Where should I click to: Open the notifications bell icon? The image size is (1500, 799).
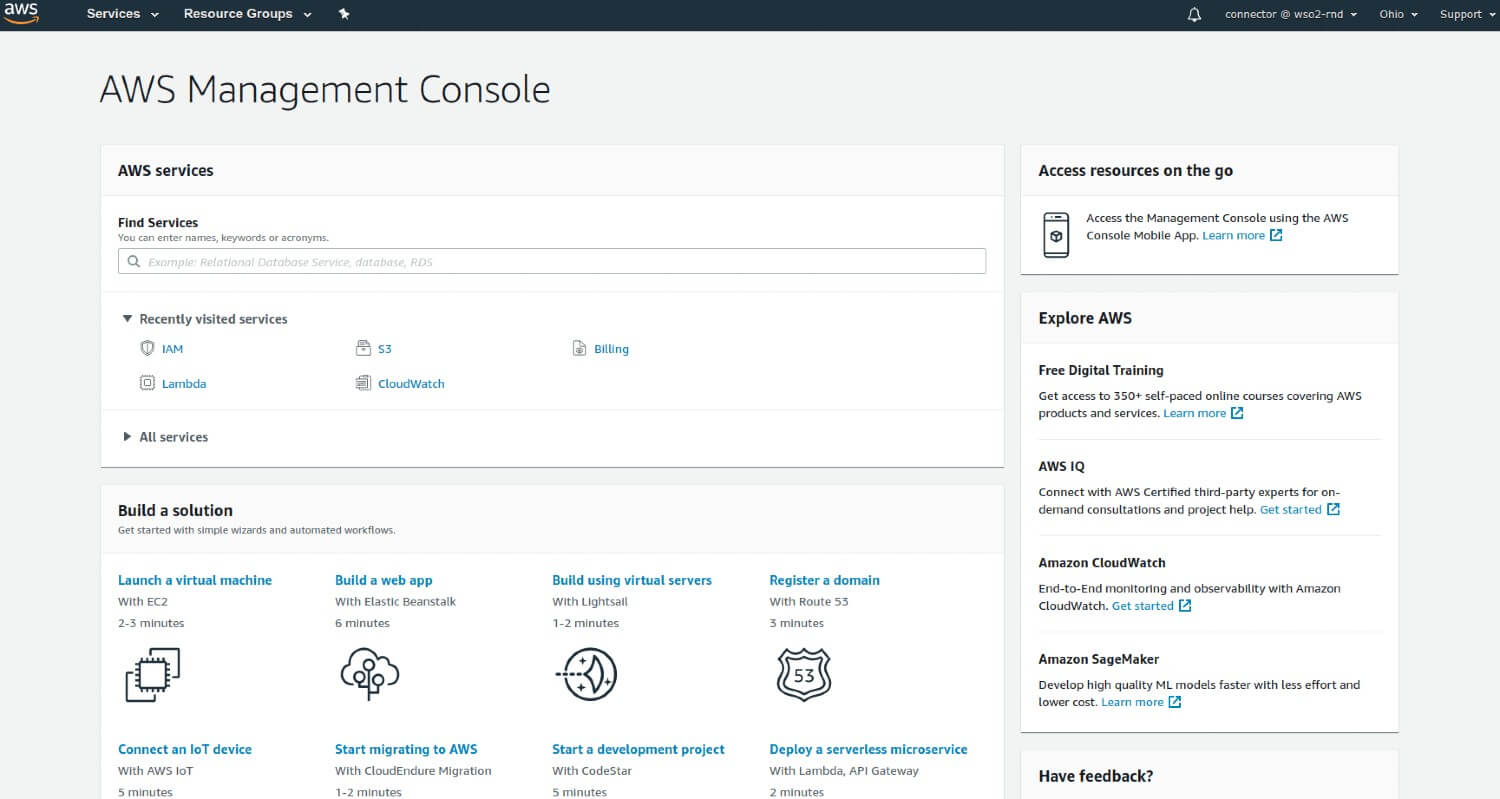coord(1194,15)
